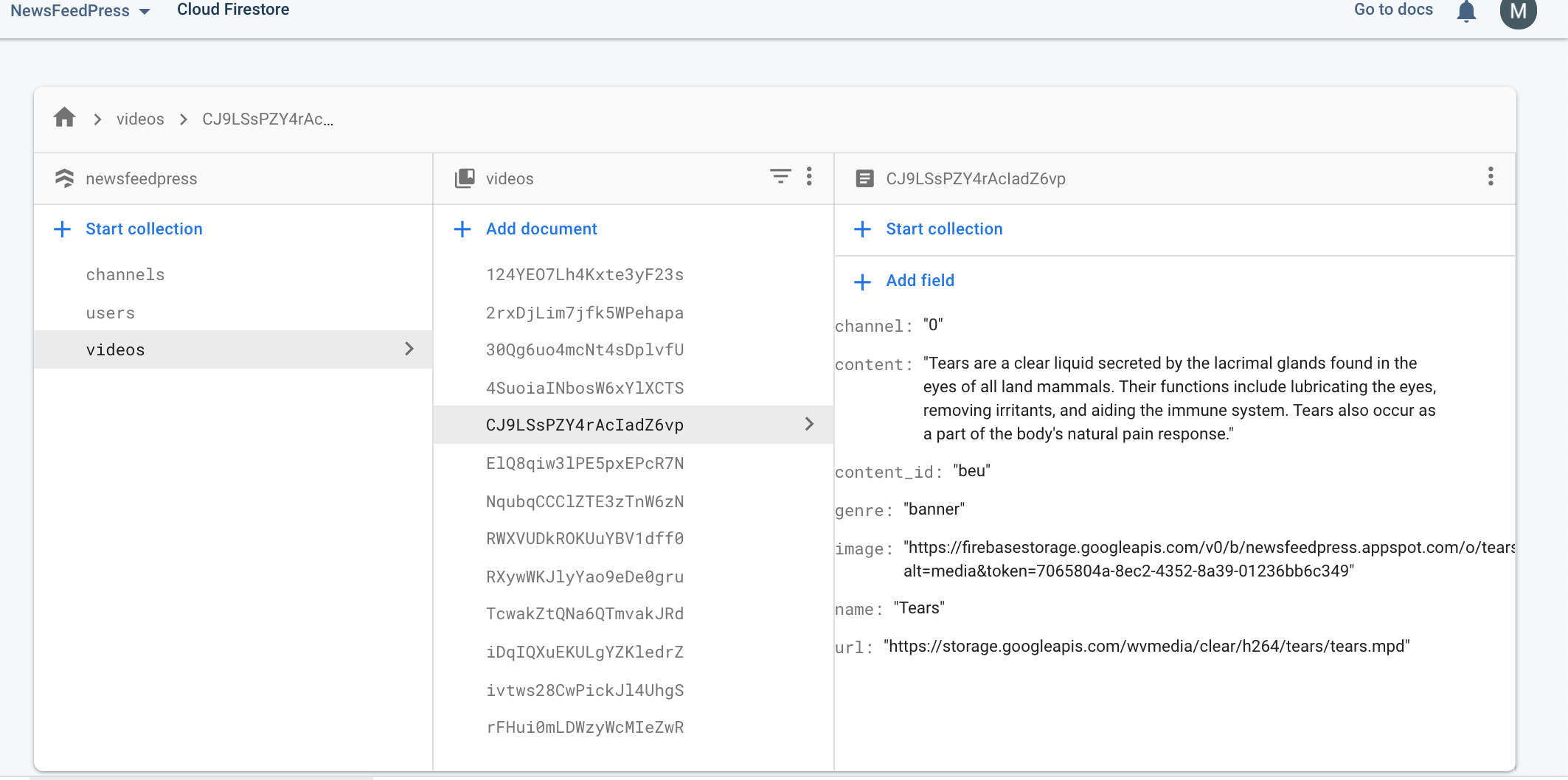Open the document overflow menu

pyautogui.click(x=1491, y=176)
